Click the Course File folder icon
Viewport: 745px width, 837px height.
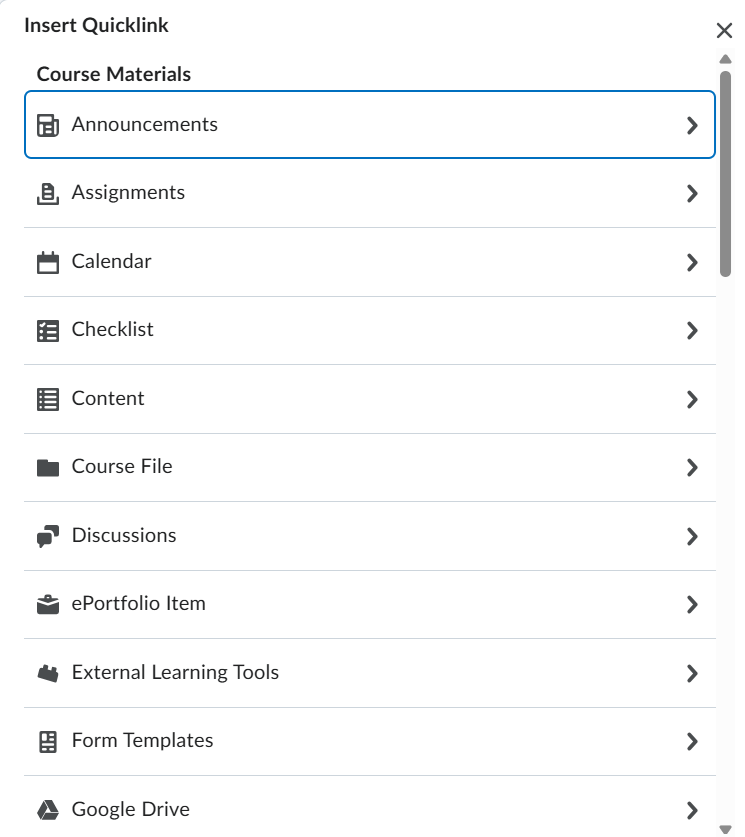pyautogui.click(x=47, y=468)
